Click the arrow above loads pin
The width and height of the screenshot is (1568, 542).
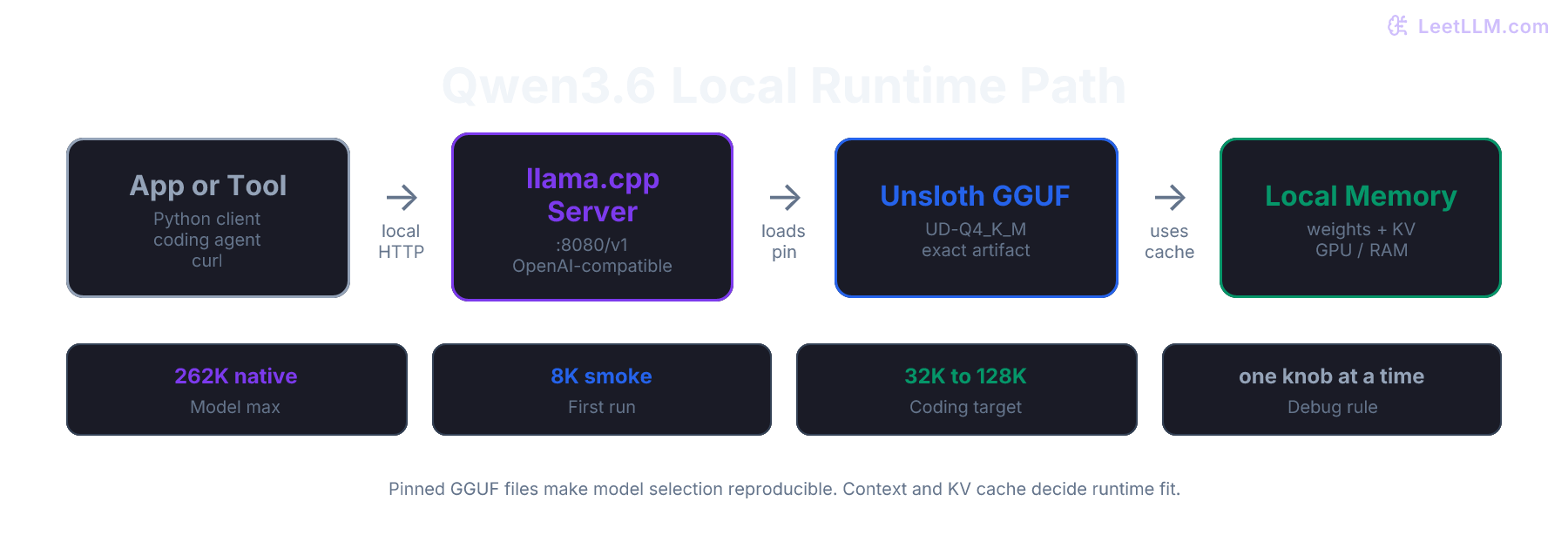[x=785, y=198]
